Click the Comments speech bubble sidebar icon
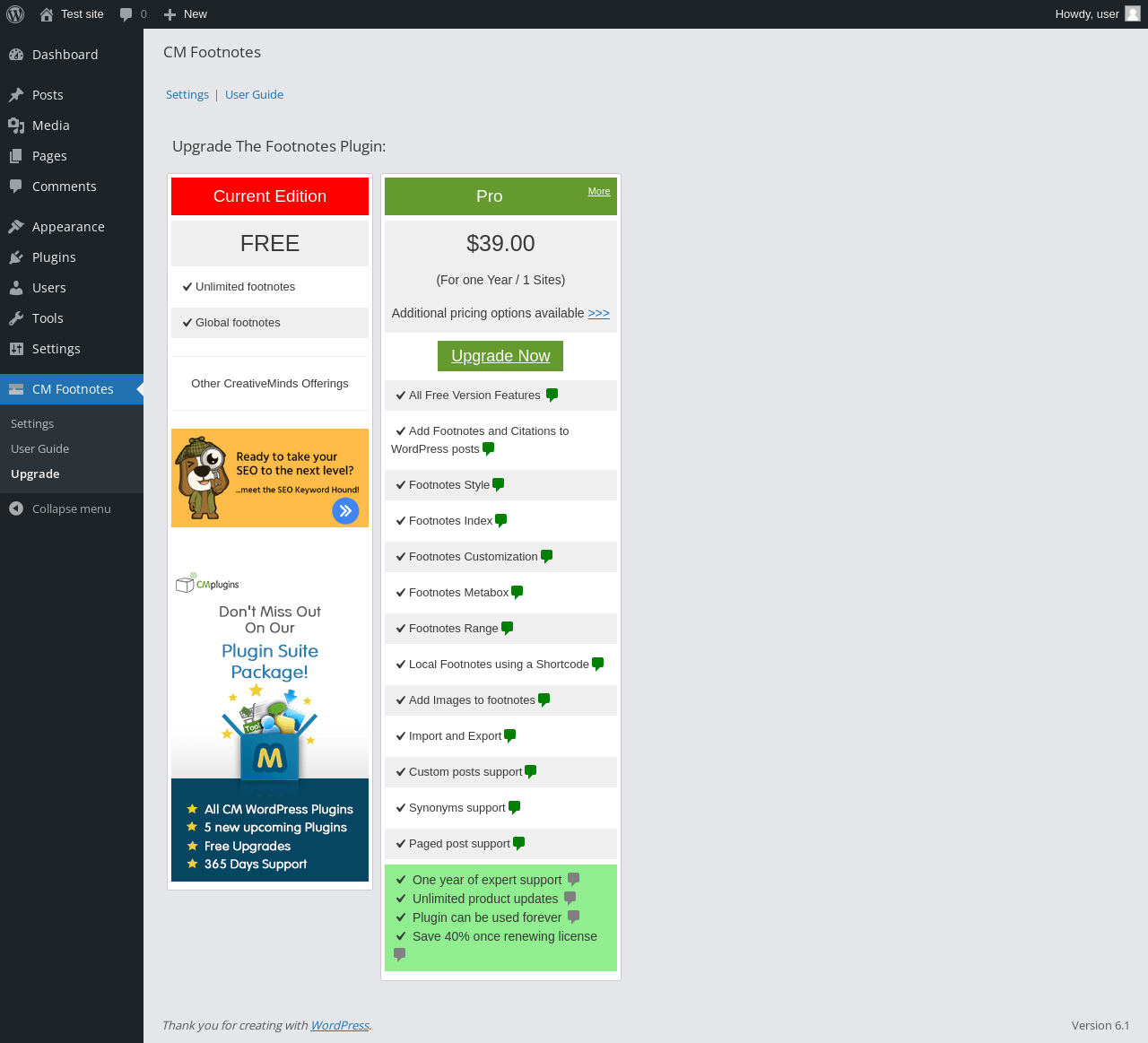The width and height of the screenshot is (1148, 1043). pos(16,187)
